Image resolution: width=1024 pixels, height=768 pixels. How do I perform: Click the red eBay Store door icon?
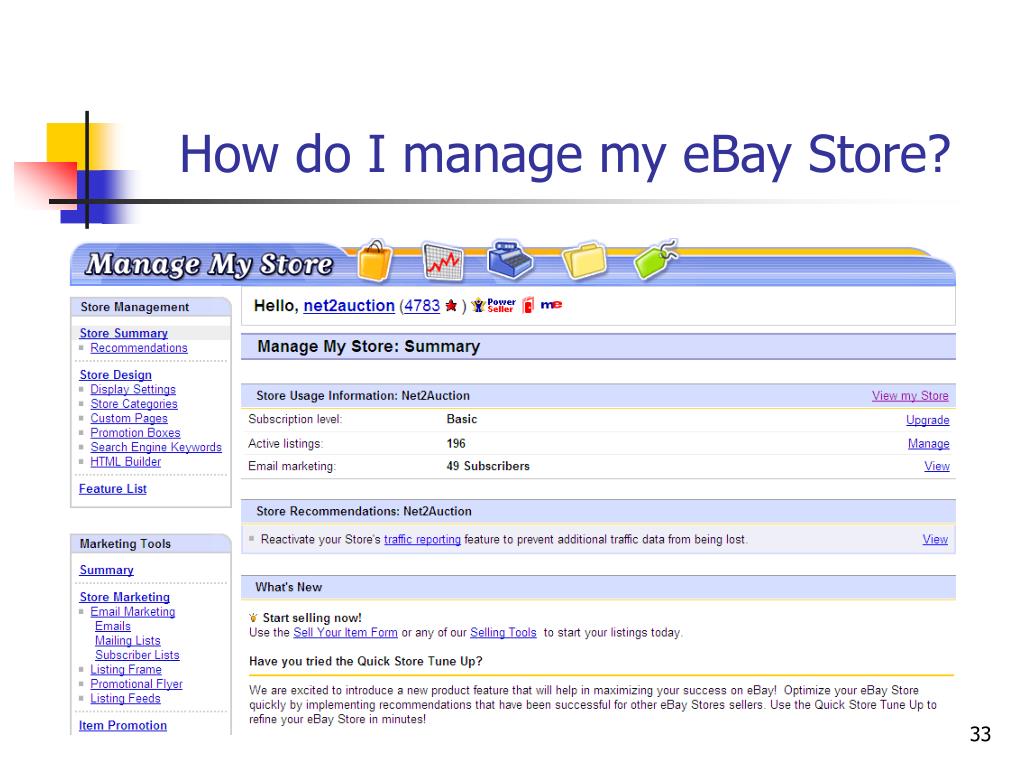tap(528, 305)
